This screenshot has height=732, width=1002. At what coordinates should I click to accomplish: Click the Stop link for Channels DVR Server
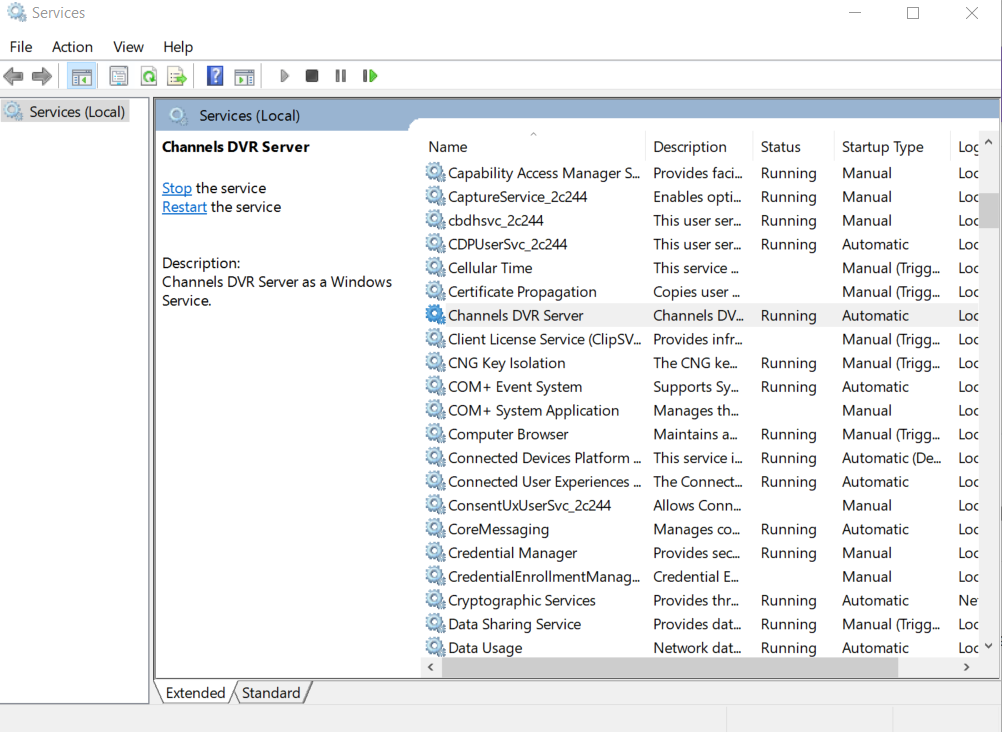[176, 188]
